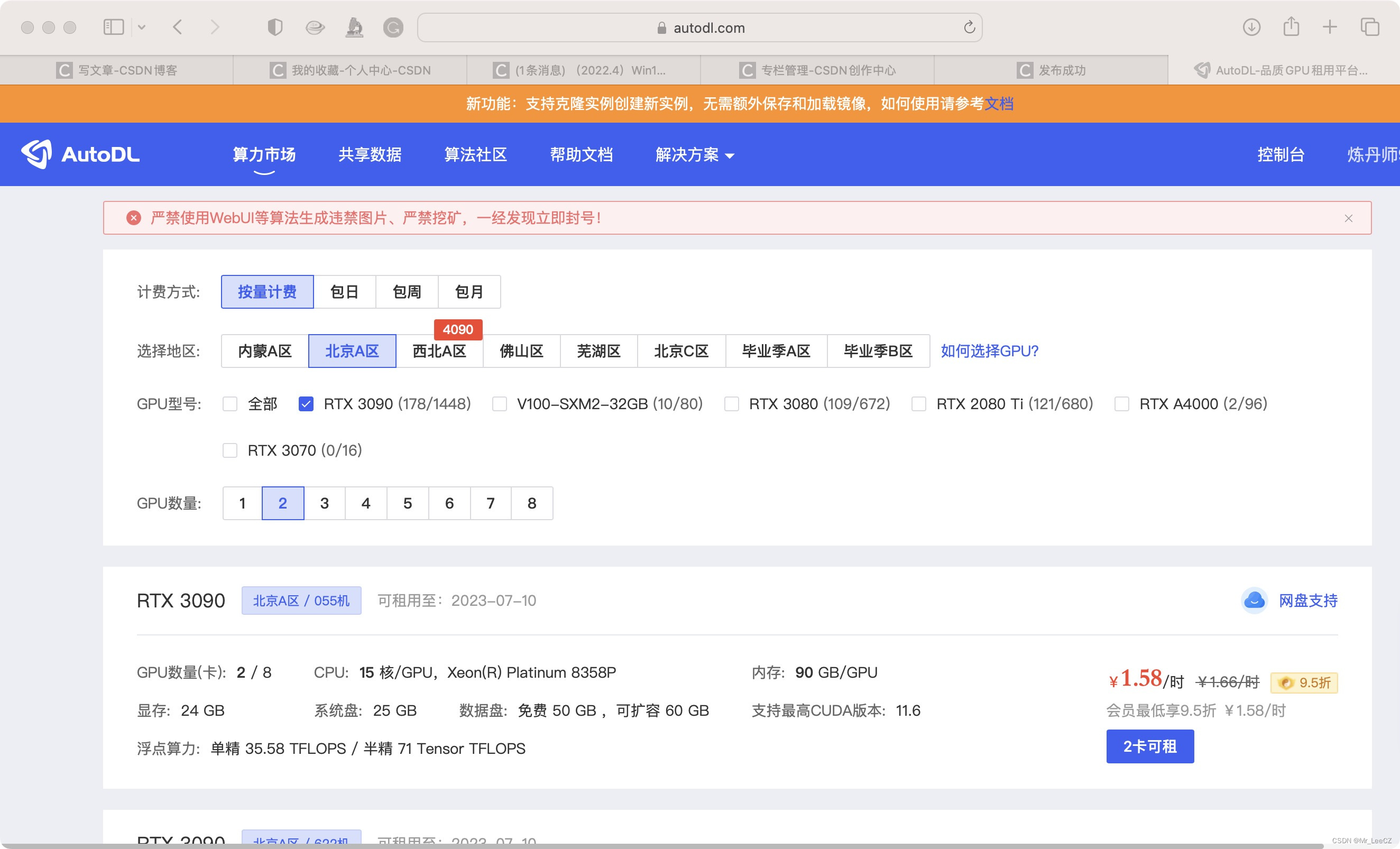
Task: Open the 如何选择GPU? help link
Action: [x=989, y=350]
